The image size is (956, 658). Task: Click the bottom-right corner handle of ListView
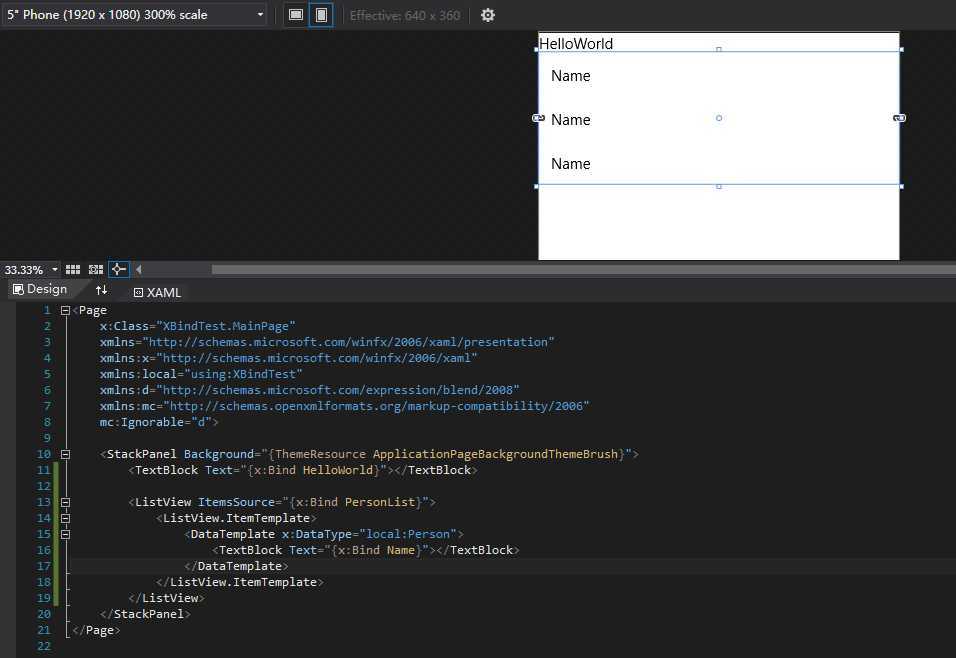pyautogui.click(x=901, y=187)
